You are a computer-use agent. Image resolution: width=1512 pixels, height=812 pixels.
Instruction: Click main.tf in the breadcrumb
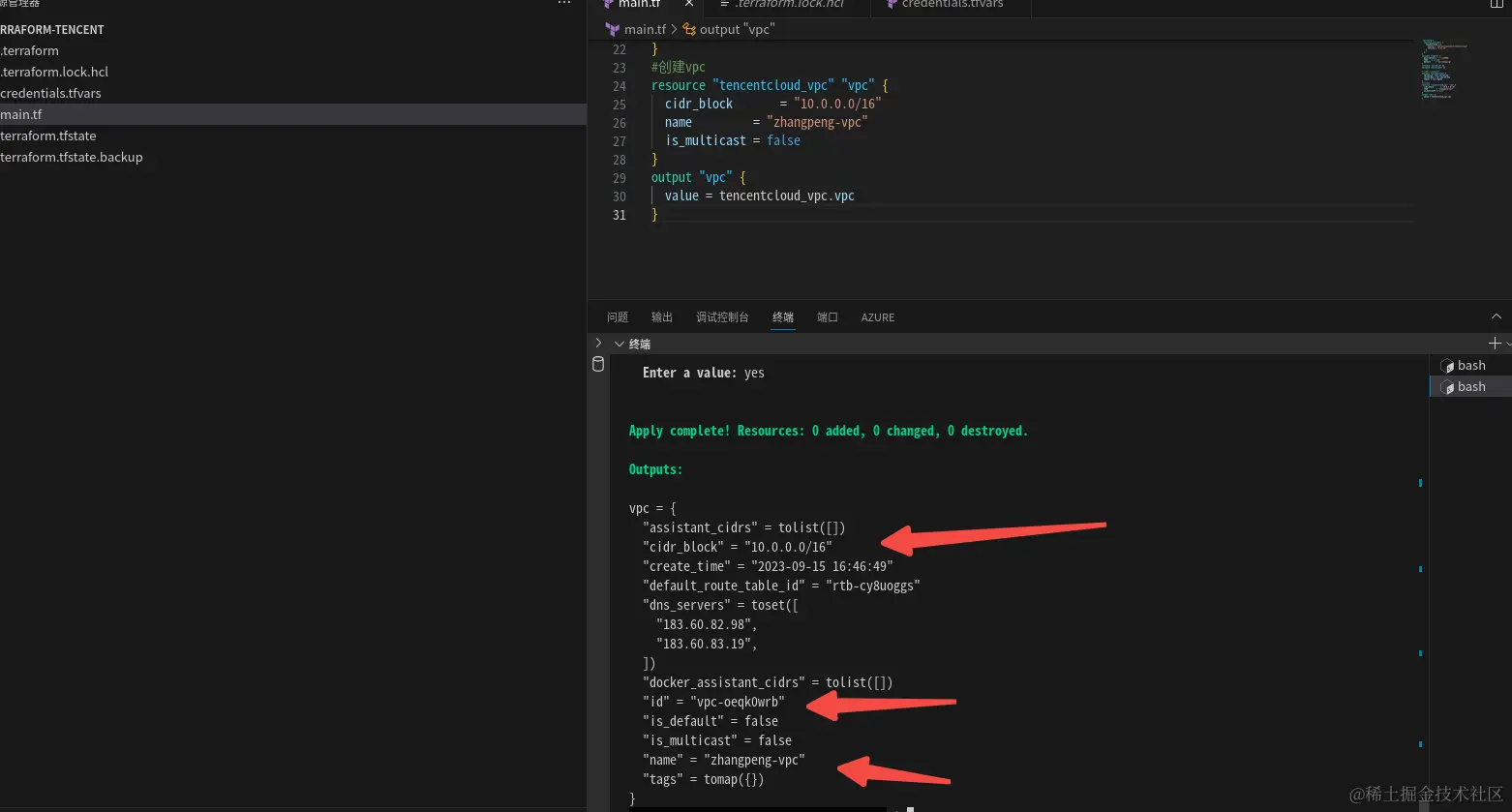646,29
